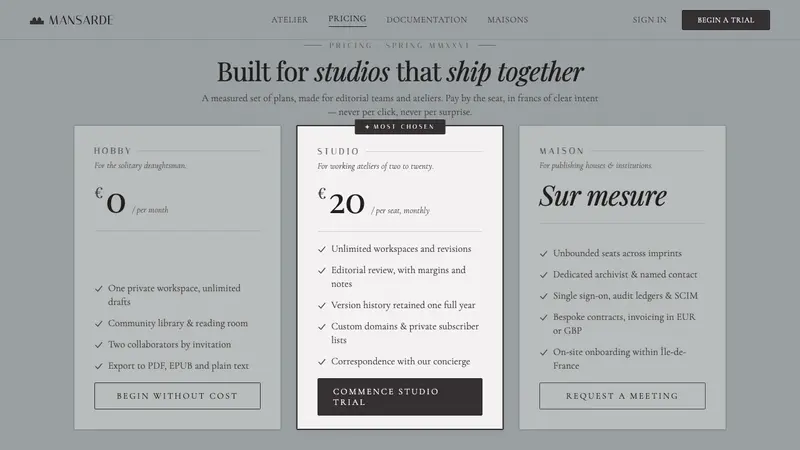
Task: Open the Atelier navigation item
Action: [x=289, y=20]
